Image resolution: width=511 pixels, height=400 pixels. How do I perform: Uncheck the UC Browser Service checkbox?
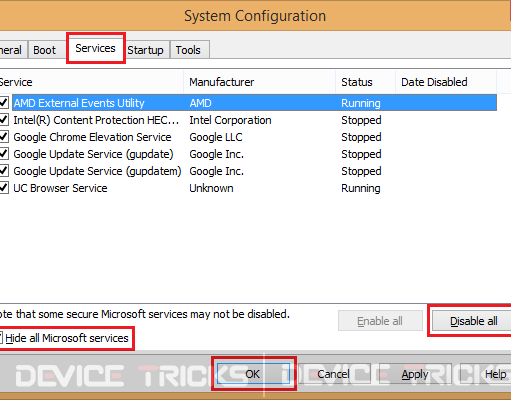tap(4, 188)
